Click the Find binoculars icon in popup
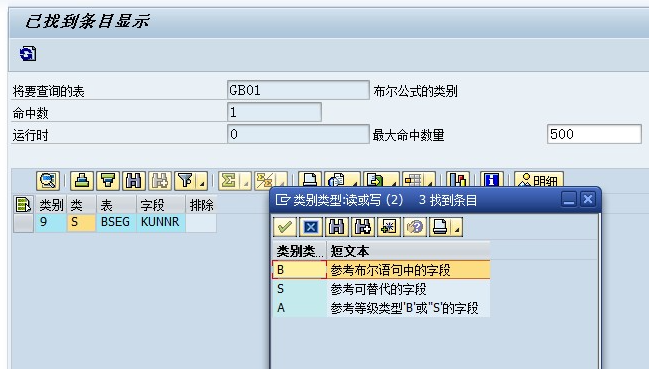 (x=337, y=227)
